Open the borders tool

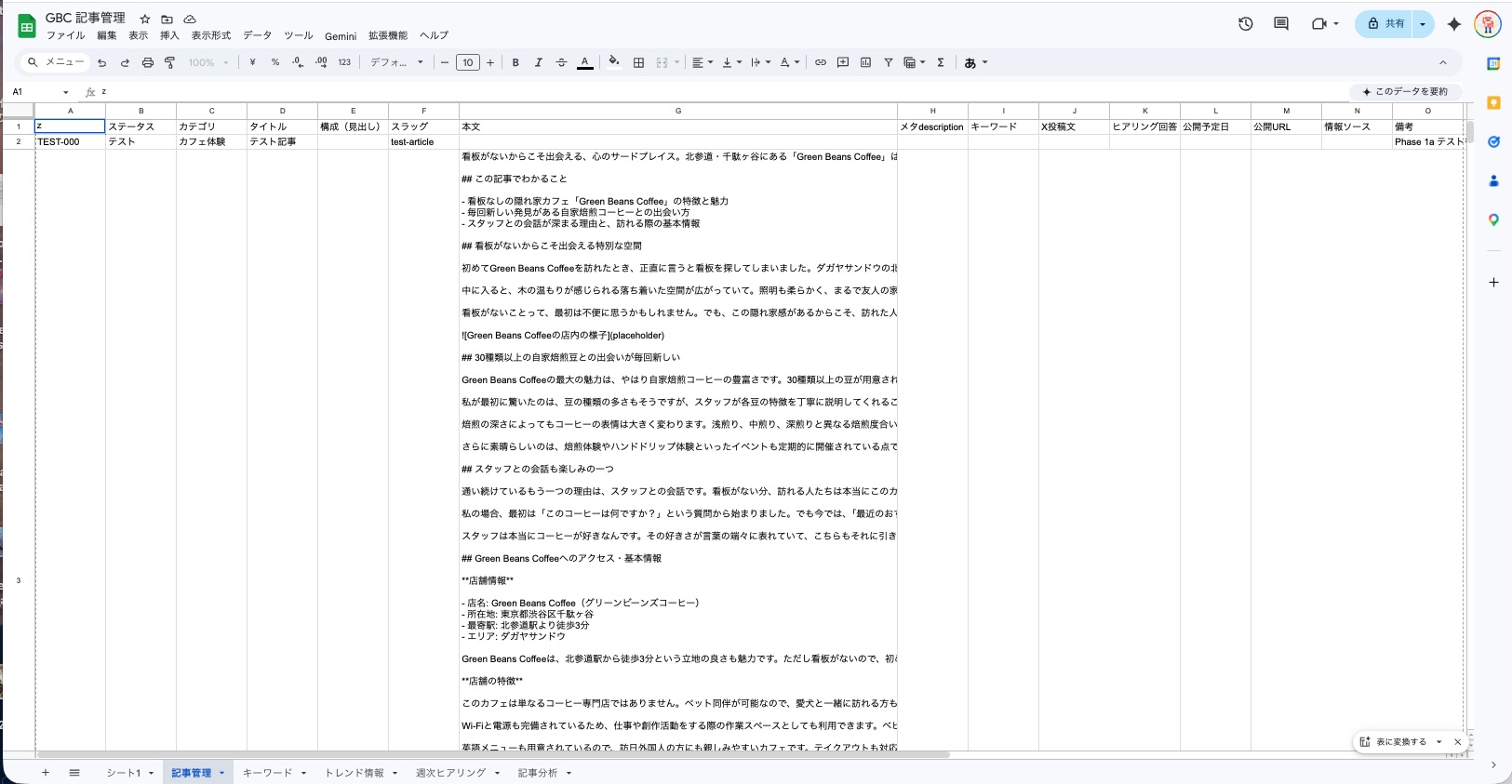[638, 62]
